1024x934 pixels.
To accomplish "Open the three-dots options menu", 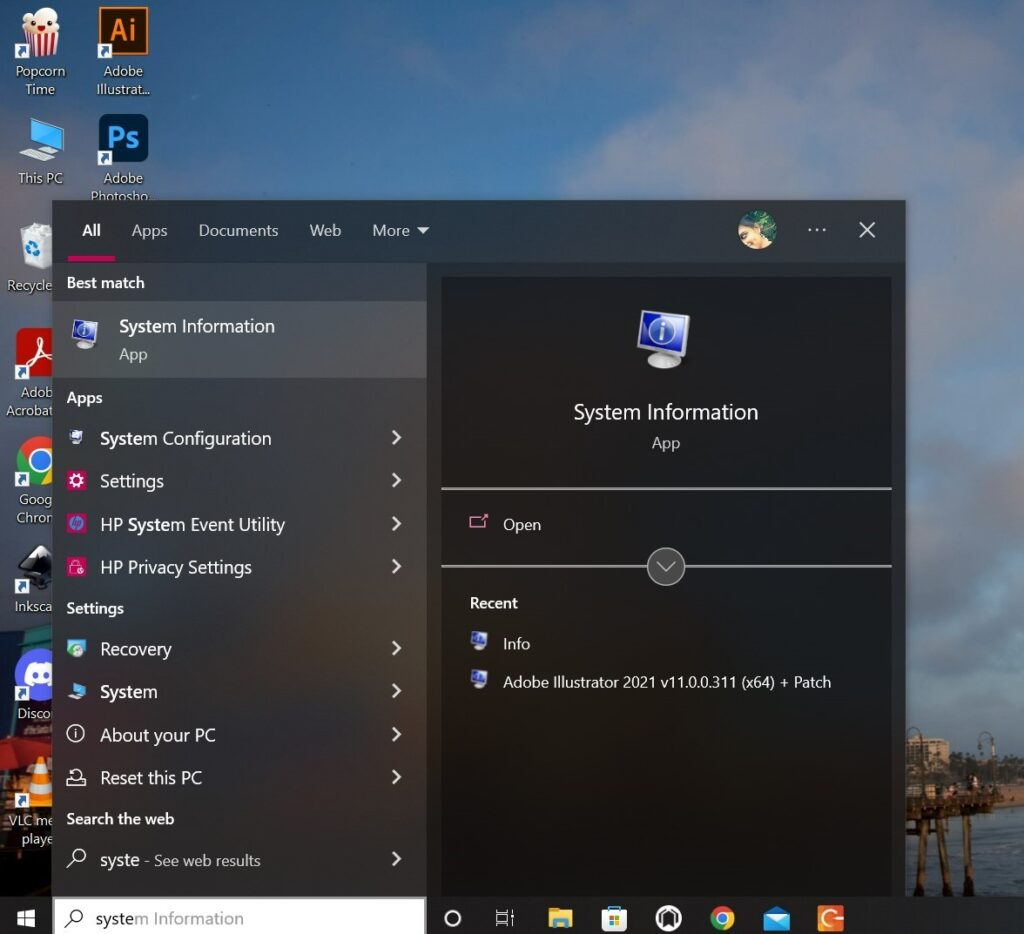I will (x=817, y=230).
